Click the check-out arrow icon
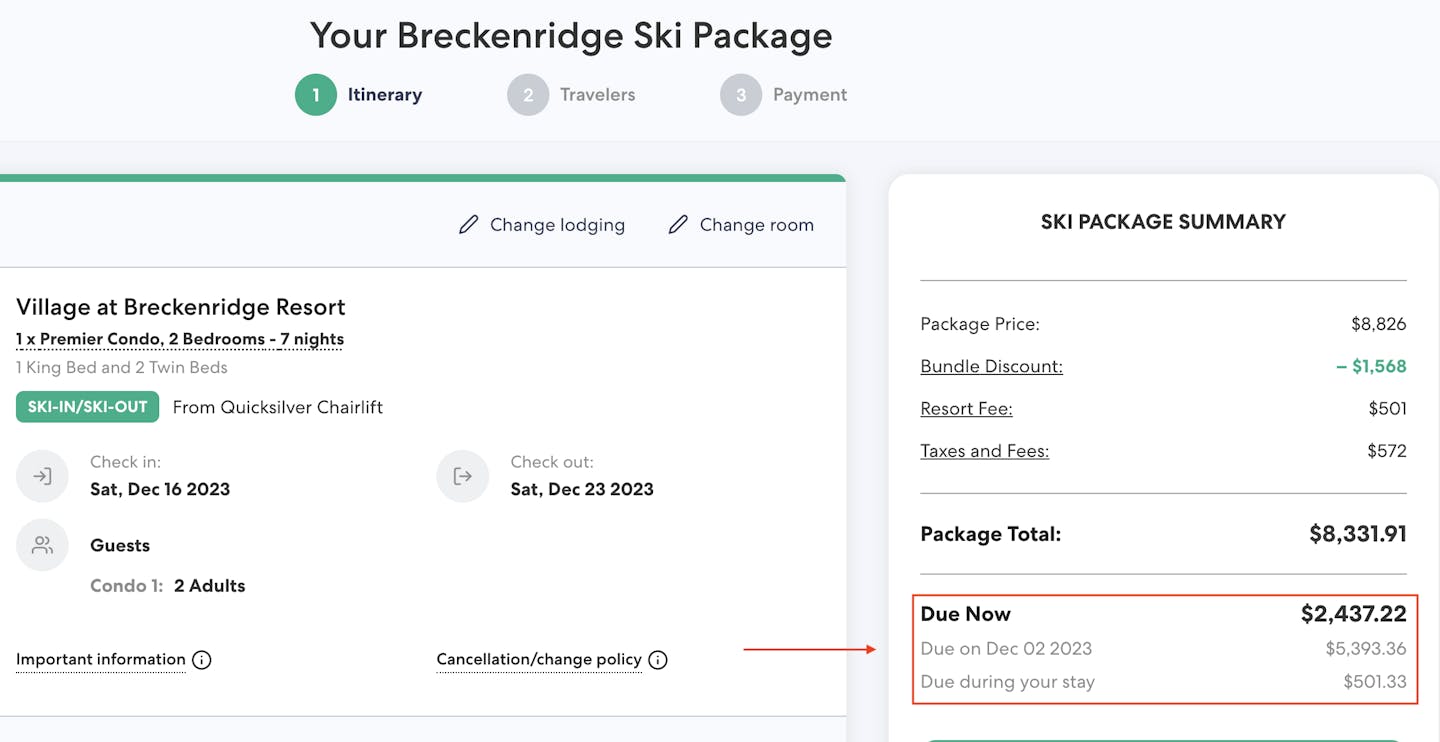The height and width of the screenshot is (742, 1440). point(462,476)
